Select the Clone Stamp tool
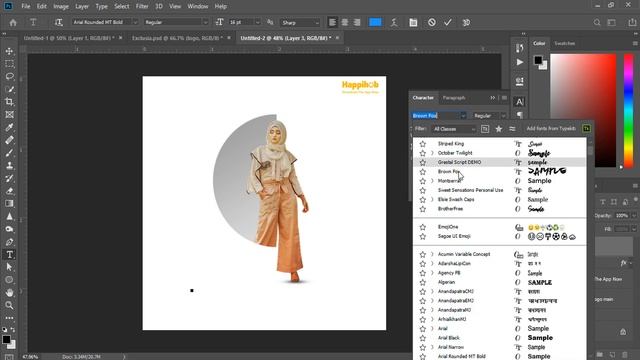Screen dimensions: 640x360 tap(9, 165)
